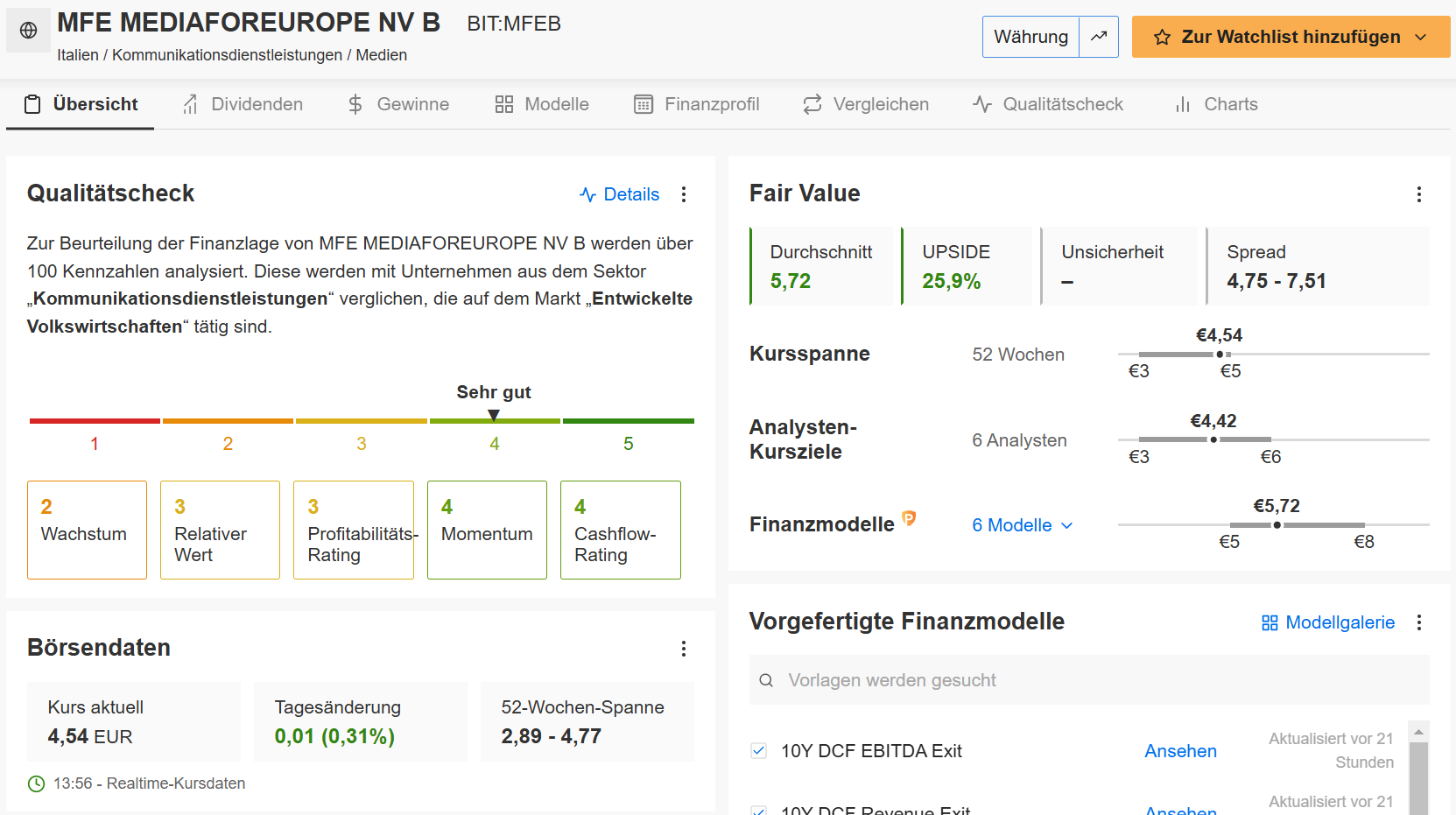
Task: Click Zur Watchlist hinzufügen button
Action: click(x=1291, y=37)
